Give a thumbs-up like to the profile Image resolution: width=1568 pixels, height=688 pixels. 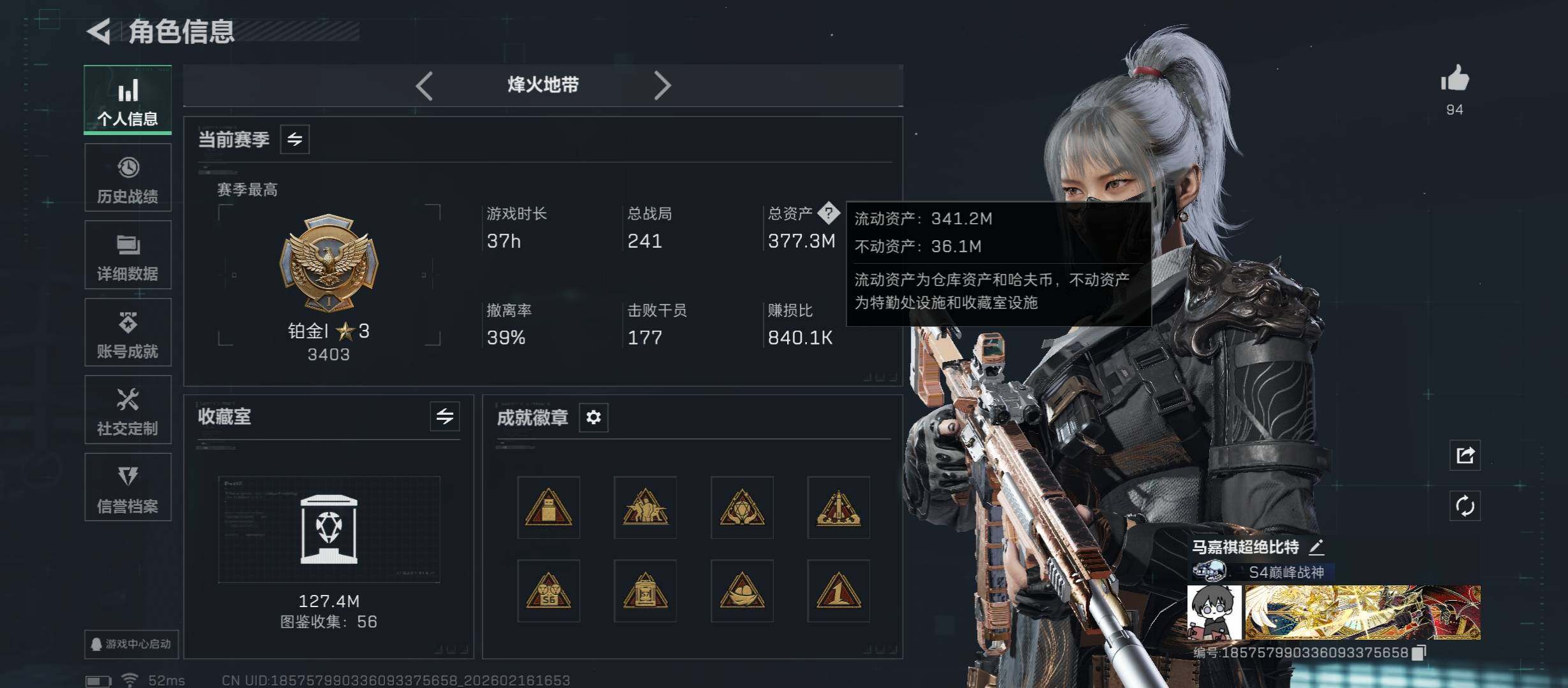pos(1455,80)
